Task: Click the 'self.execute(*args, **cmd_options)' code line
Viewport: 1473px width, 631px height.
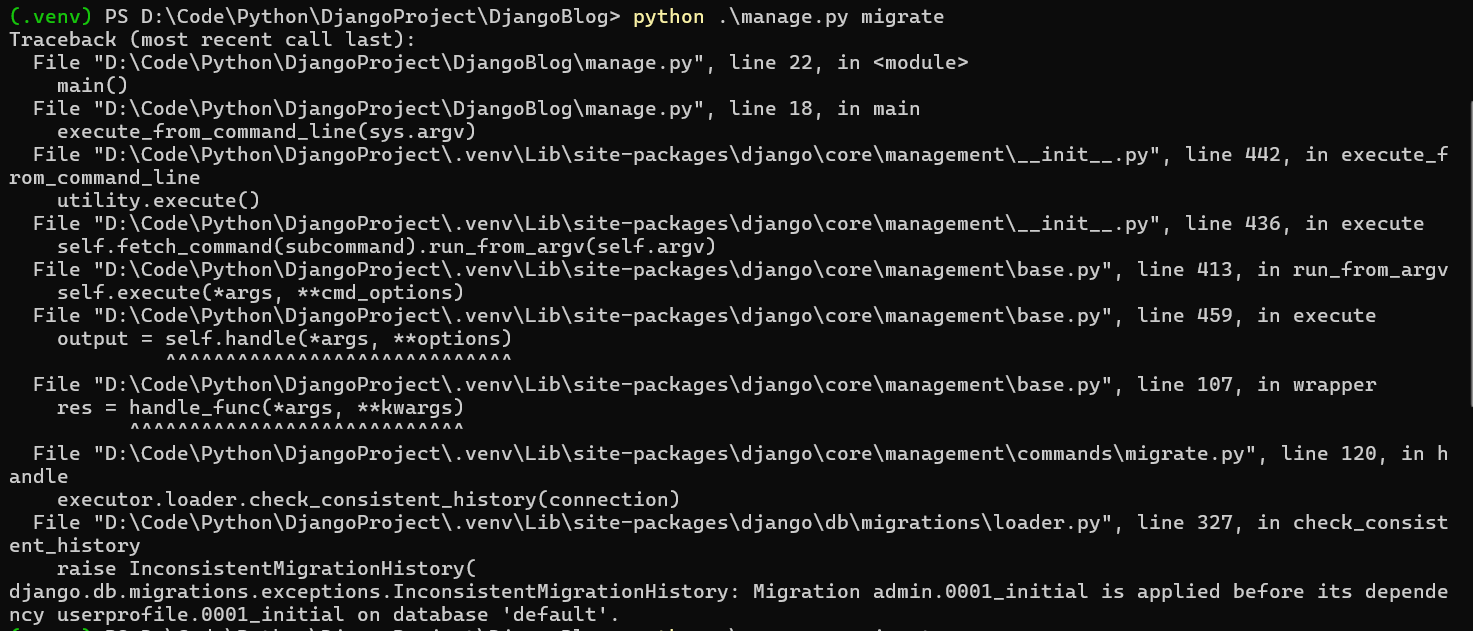Action: (x=260, y=292)
